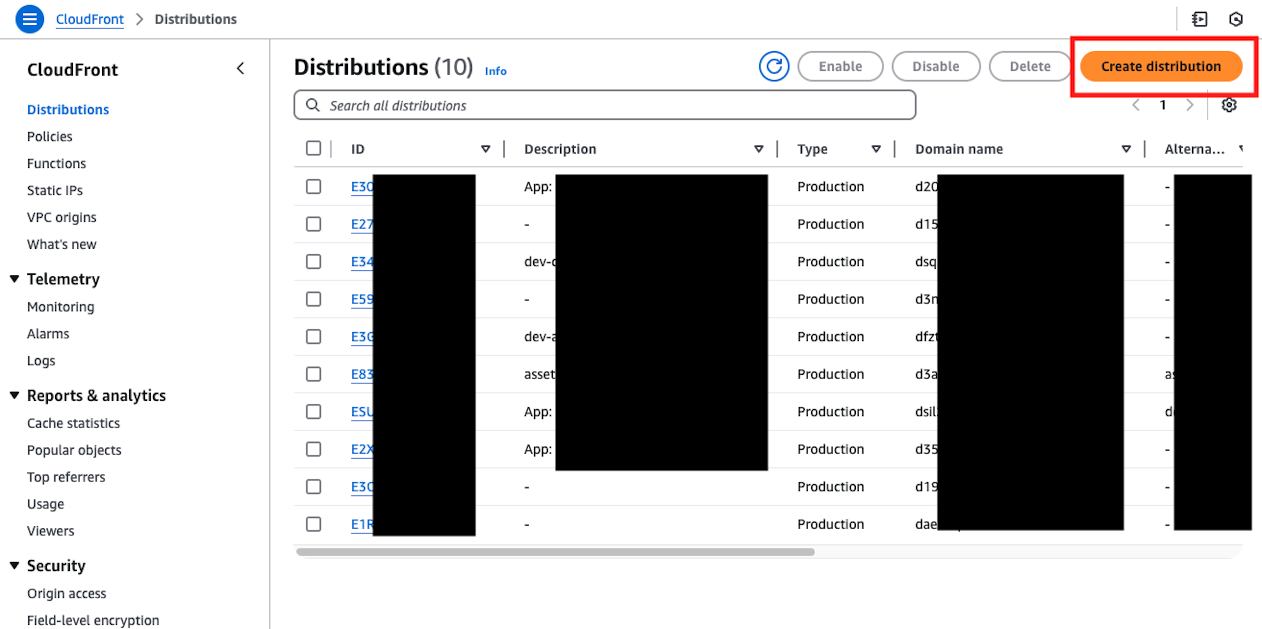The image size is (1262, 629).
Task: Open Policies in the side navigation
Action: pos(50,137)
